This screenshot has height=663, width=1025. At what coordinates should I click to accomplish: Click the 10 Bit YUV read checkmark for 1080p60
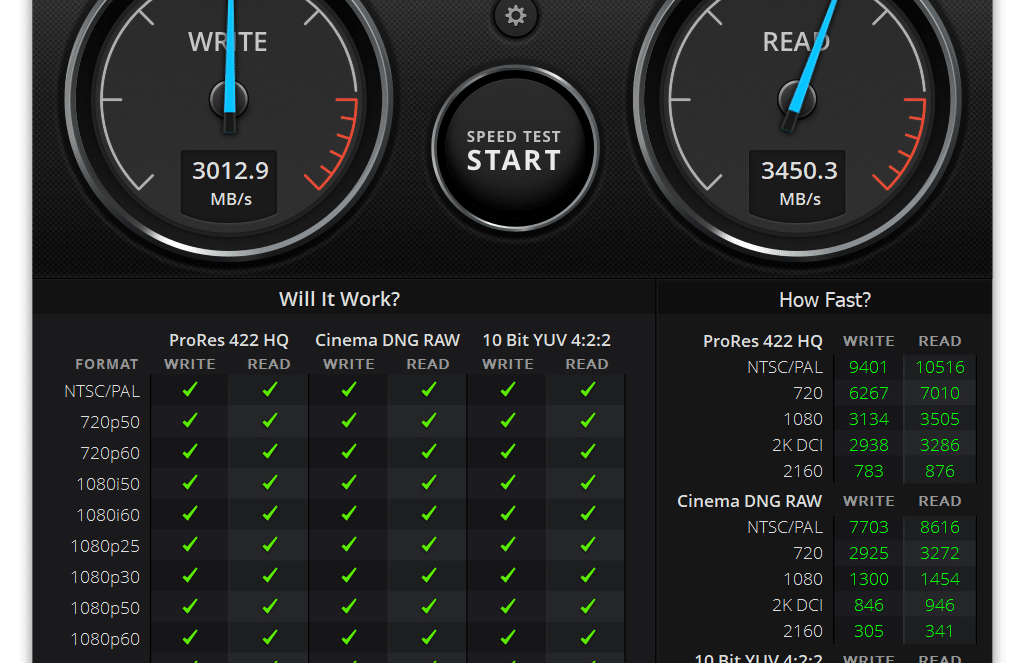click(x=588, y=638)
